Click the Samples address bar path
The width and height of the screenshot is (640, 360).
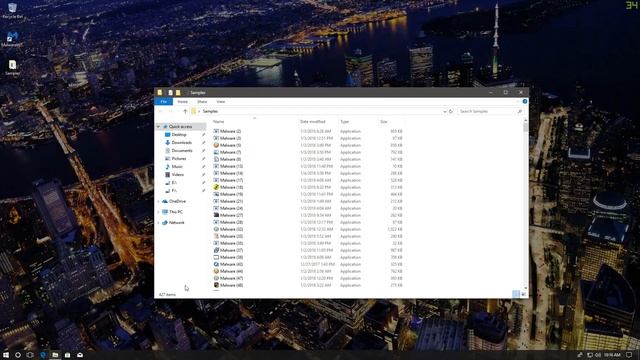click(211, 111)
